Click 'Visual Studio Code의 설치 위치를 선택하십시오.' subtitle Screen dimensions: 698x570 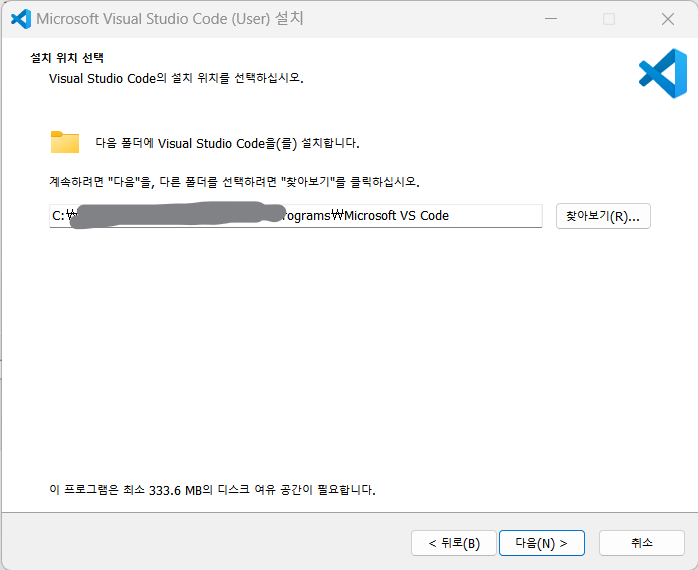coord(176,78)
